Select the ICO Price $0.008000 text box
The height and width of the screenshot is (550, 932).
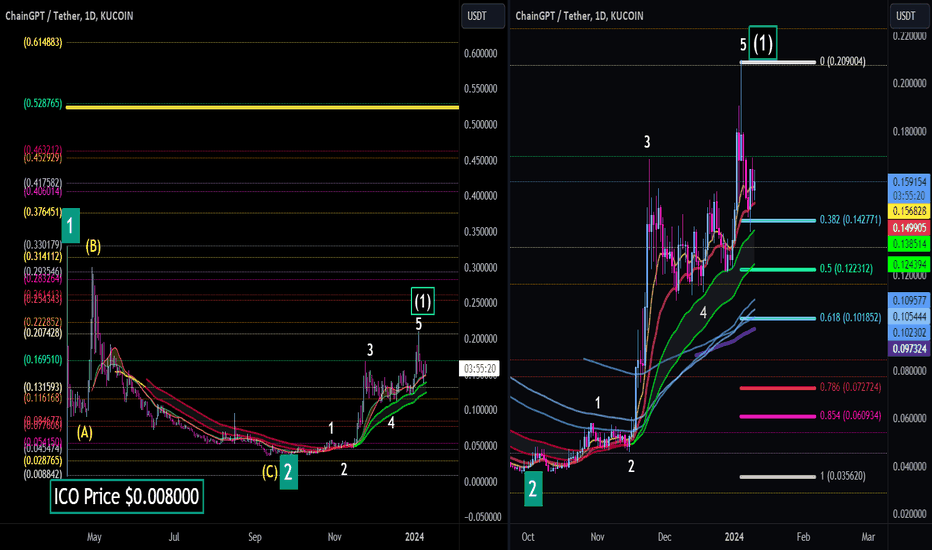[x=127, y=496]
